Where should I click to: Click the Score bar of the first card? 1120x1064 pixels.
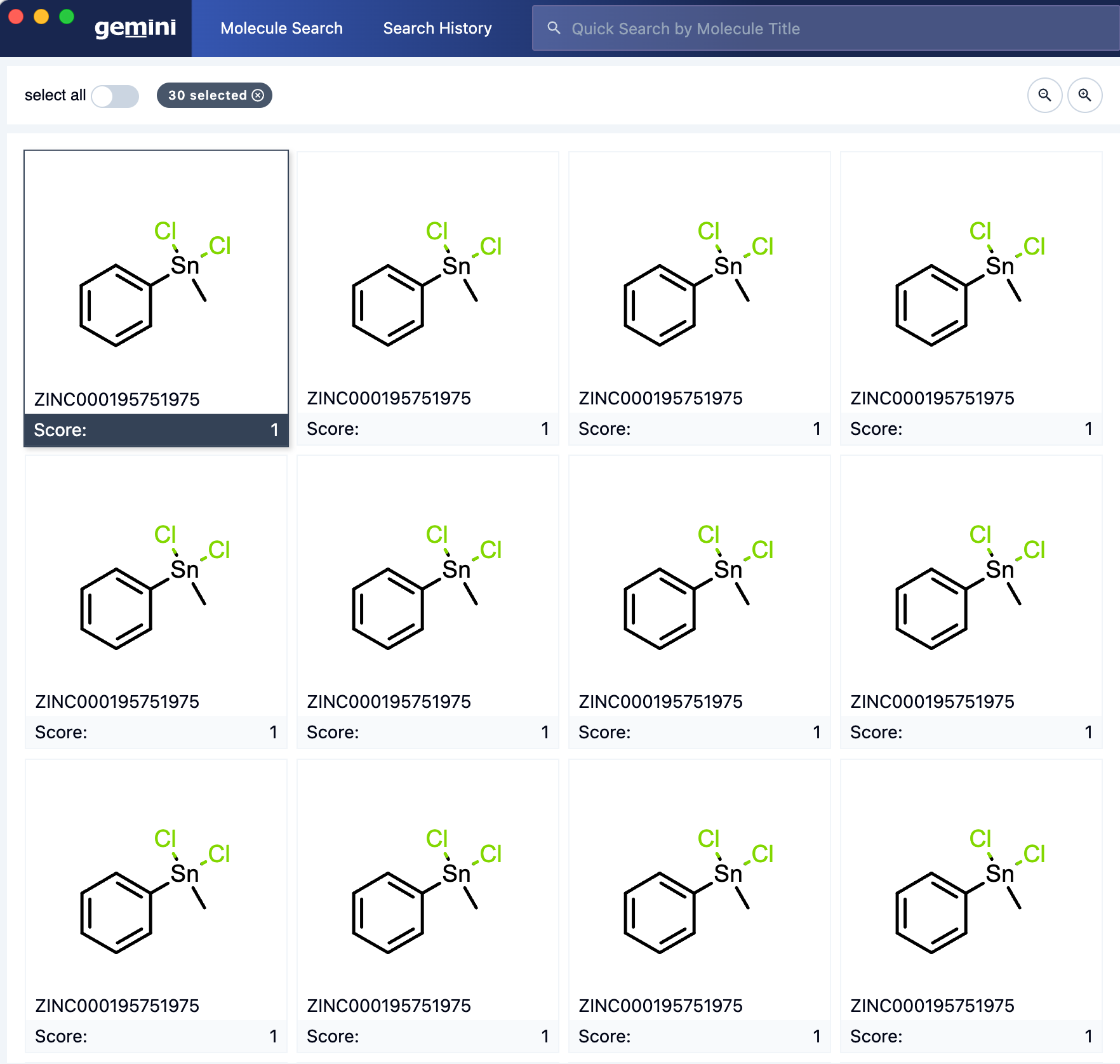tap(156, 430)
